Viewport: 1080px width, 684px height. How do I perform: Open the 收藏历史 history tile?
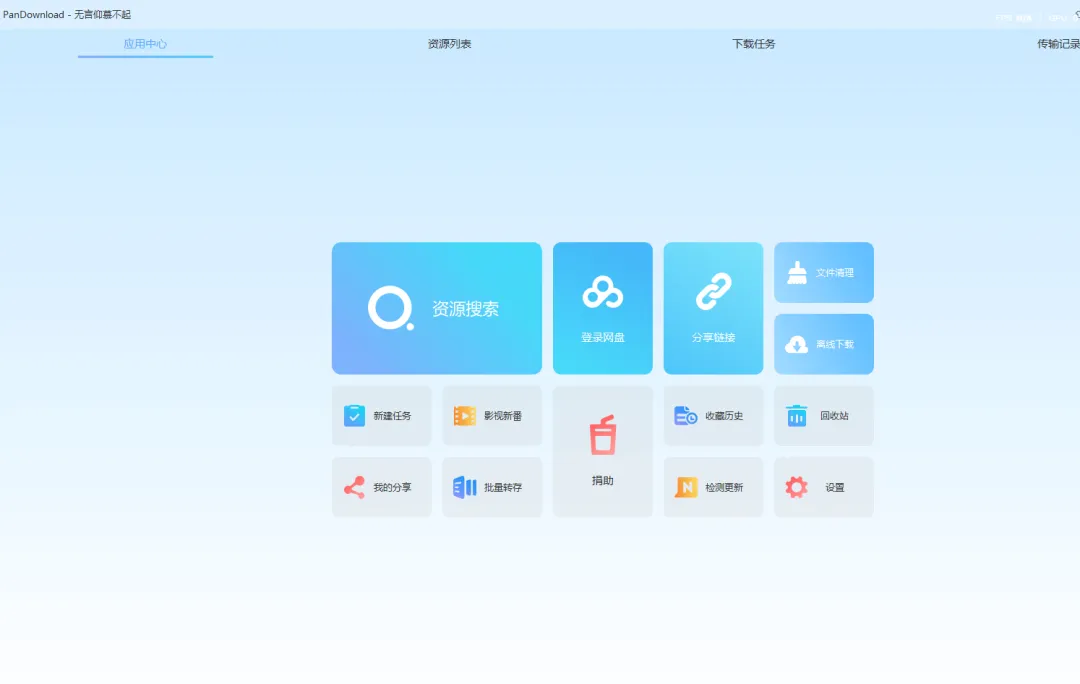(713, 415)
